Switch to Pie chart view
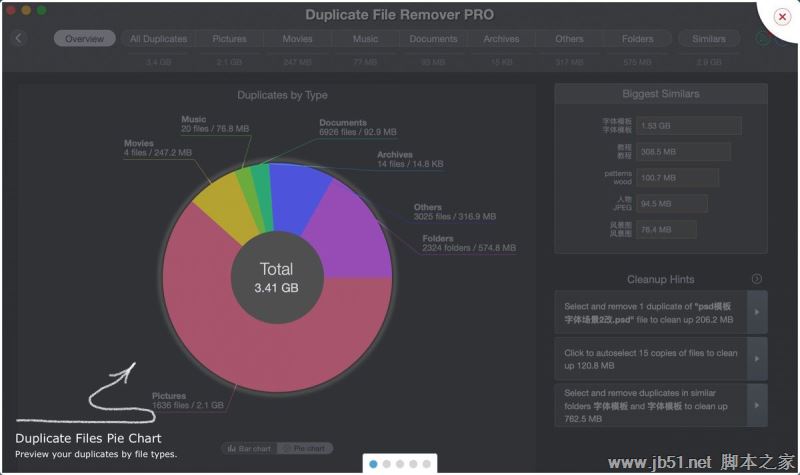Image resolution: width=800 pixels, height=475 pixels. point(305,448)
